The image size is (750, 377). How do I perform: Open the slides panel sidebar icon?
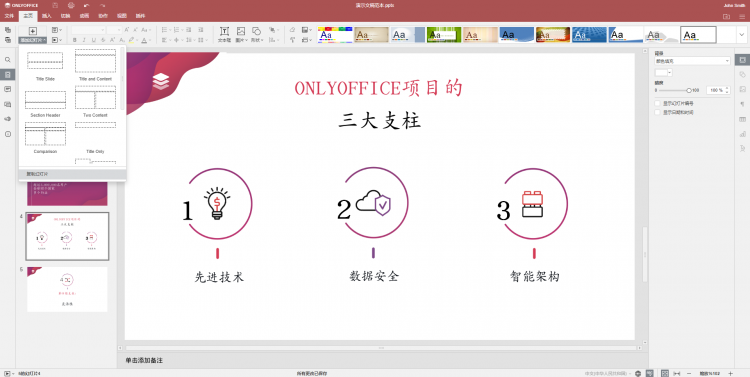[8, 75]
